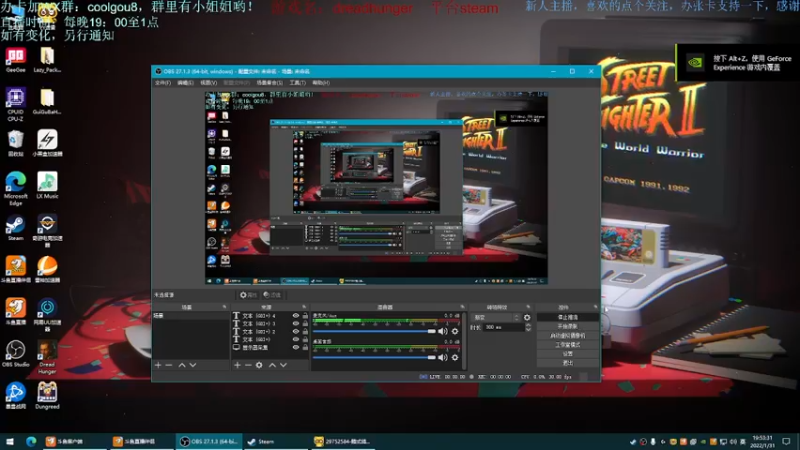Adjust the desktop audio volume slider
This screenshot has width=800, height=450.
[374, 358]
